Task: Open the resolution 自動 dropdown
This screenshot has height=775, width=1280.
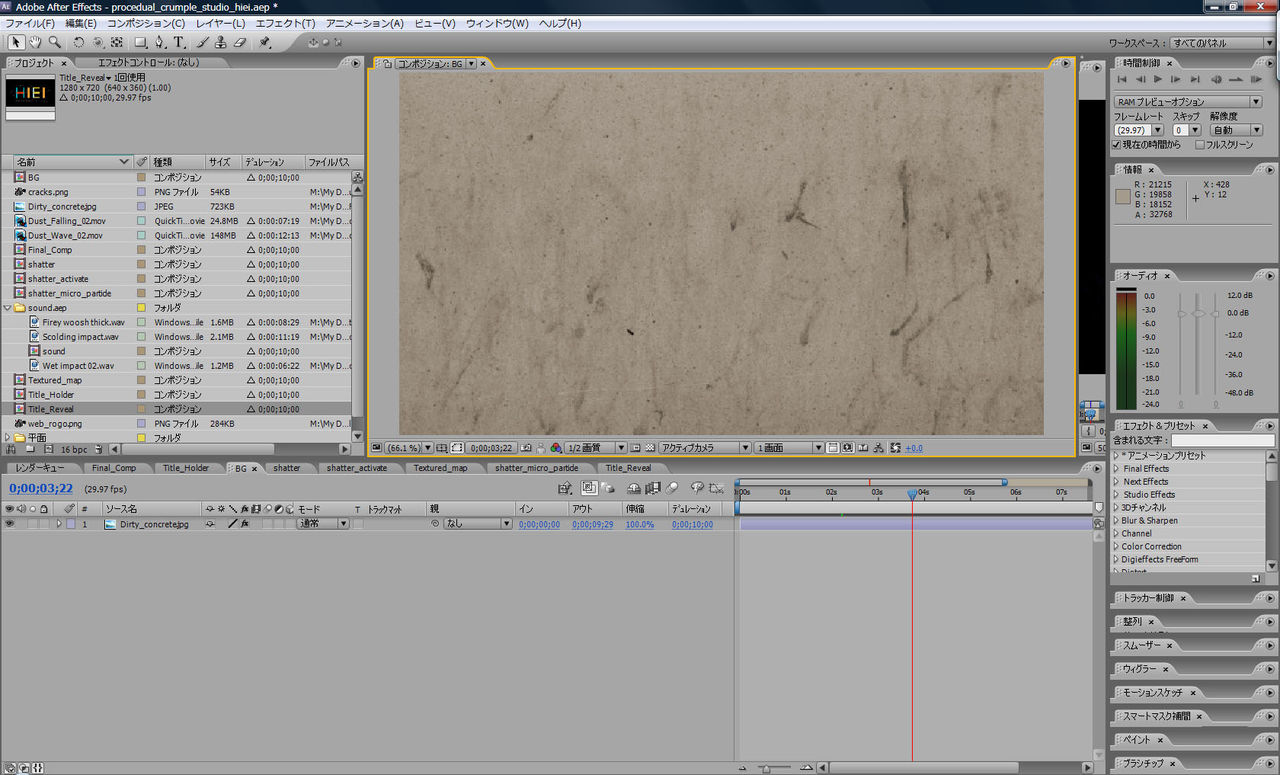Action: coord(1236,130)
